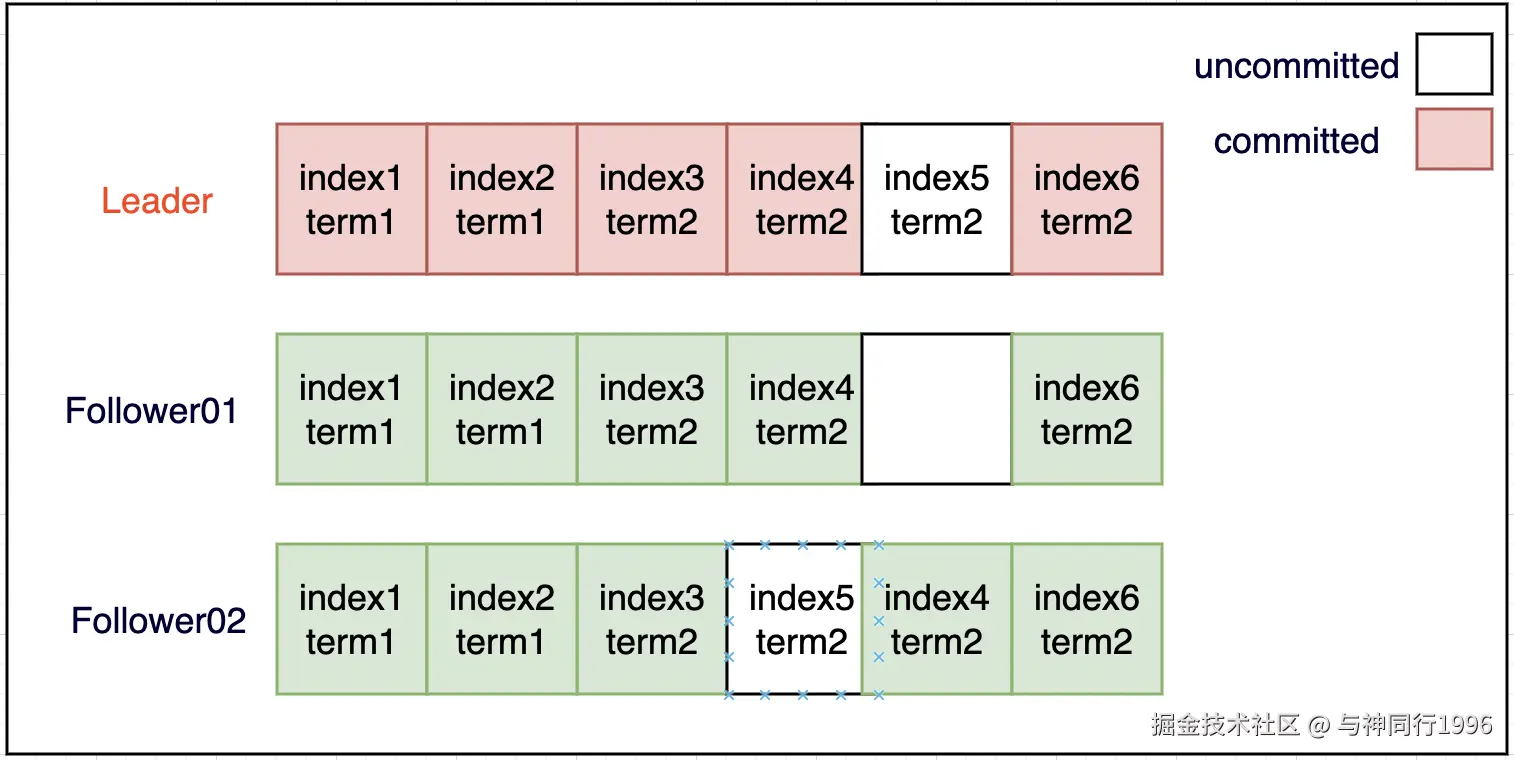Select Leader's uncommitted index5 term2 cell
This screenshot has width=1514, height=760.
click(x=936, y=199)
